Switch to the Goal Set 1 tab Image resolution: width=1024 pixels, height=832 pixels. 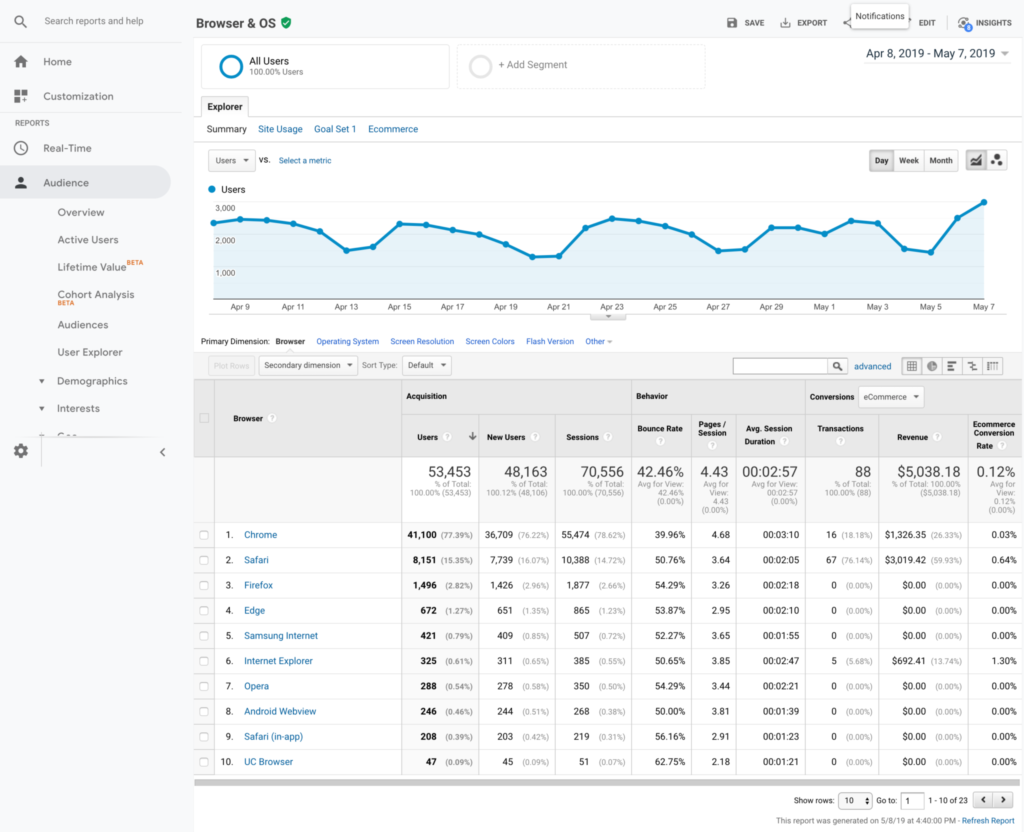tap(335, 129)
